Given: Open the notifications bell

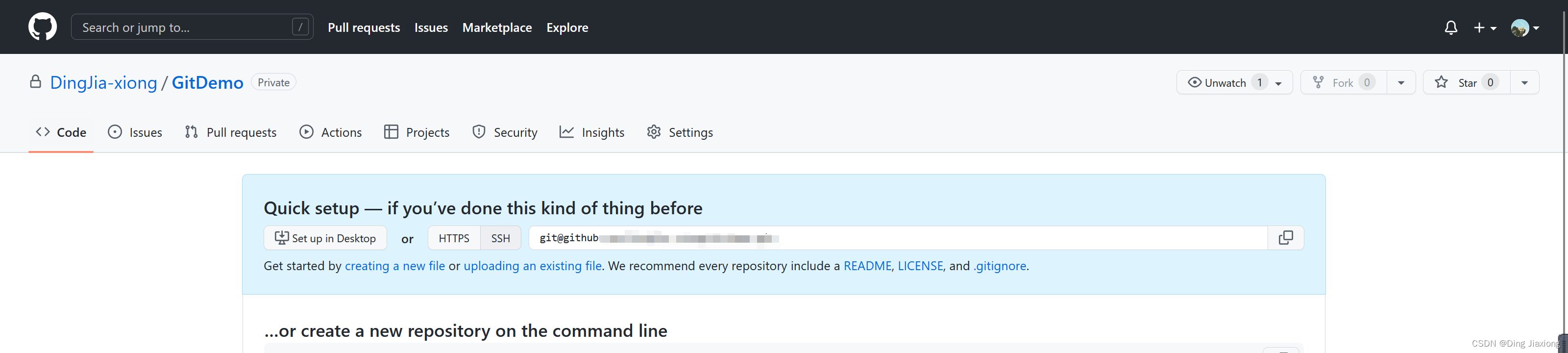Looking at the screenshot, I should pyautogui.click(x=1450, y=27).
